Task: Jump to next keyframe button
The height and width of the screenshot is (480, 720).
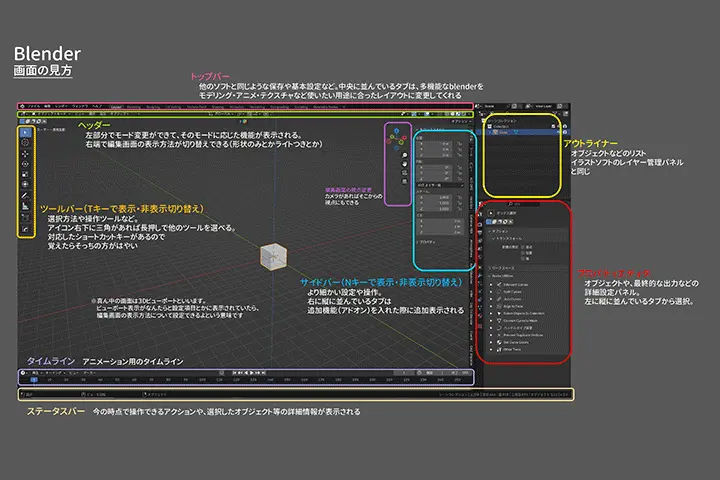Action: click(258, 373)
